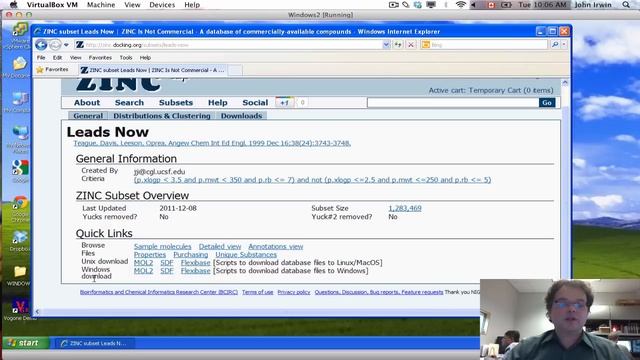Image resolution: width=640 pixels, height=360 pixels.
Task: Switch to Distributions & Clustering tab
Action: pos(162,116)
